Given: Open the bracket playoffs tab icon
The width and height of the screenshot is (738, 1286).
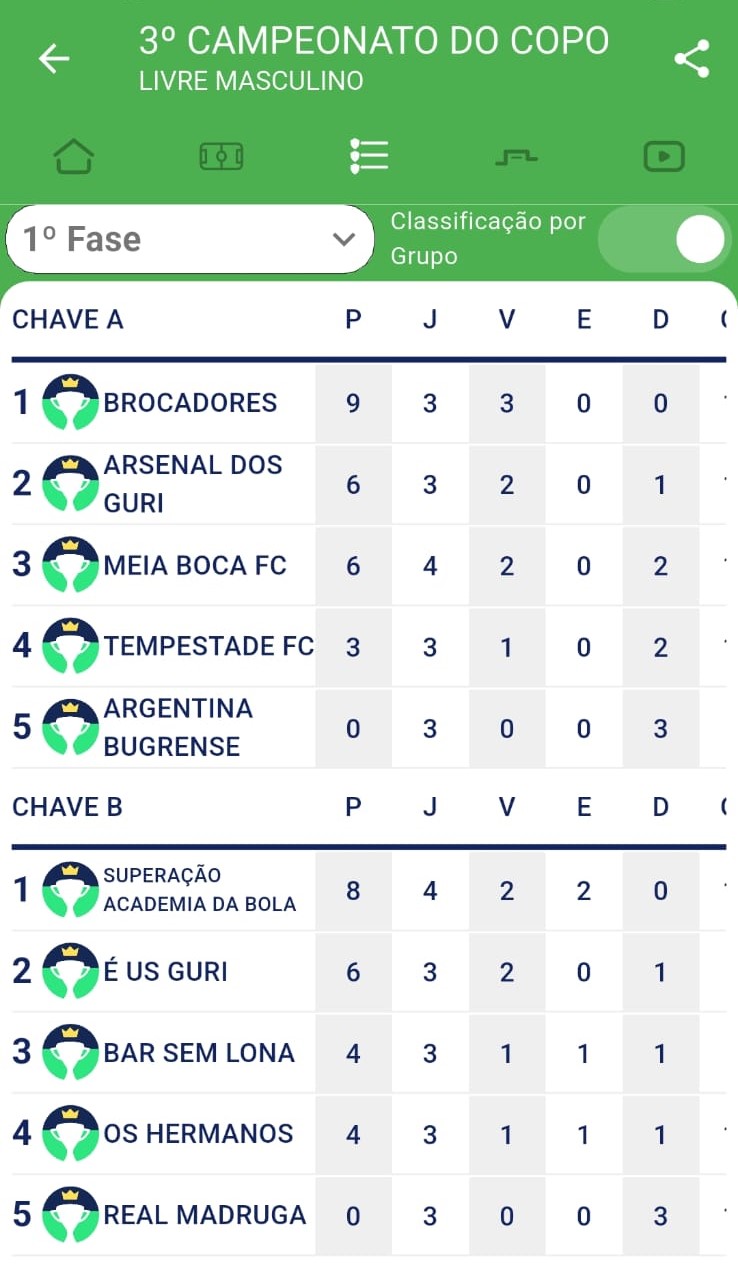Looking at the screenshot, I should click(516, 157).
